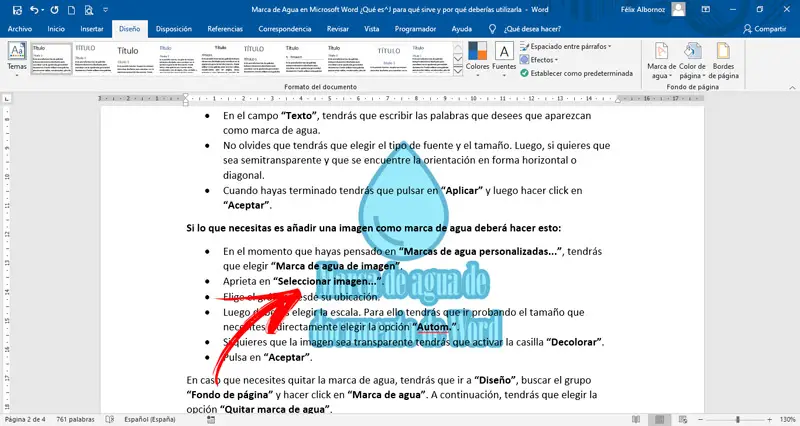Share the document with Compartir
This screenshot has width=800, height=426.
(x=764, y=29)
